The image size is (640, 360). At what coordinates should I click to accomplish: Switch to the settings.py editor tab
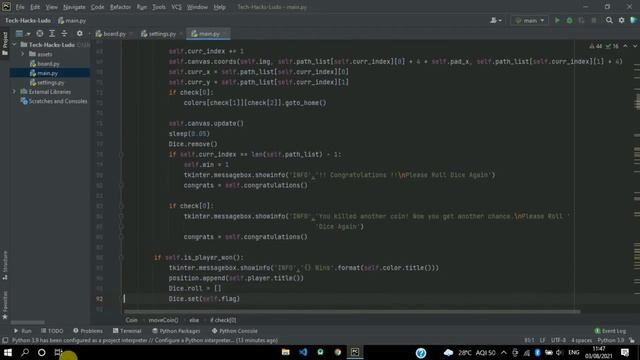coord(162,34)
